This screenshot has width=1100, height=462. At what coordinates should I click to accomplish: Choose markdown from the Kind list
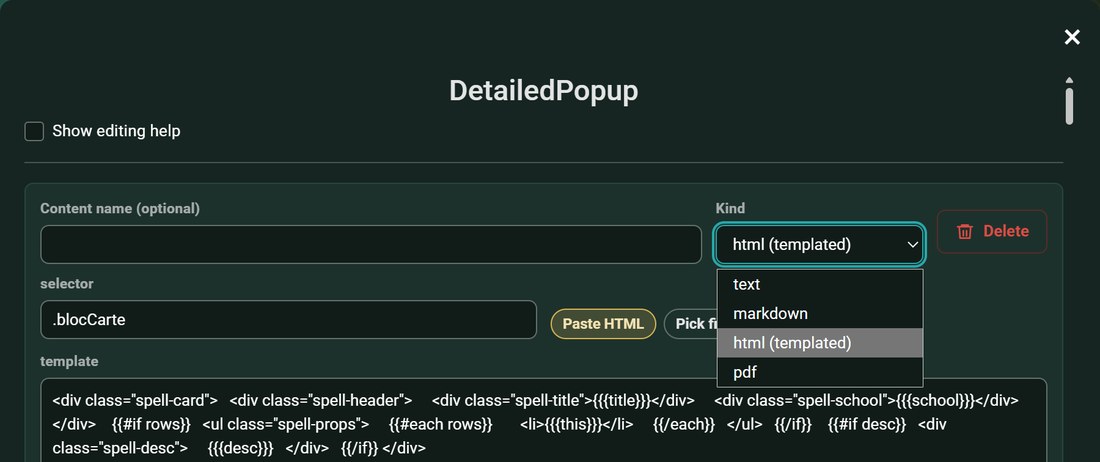pyautogui.click(x=819, y=313)
